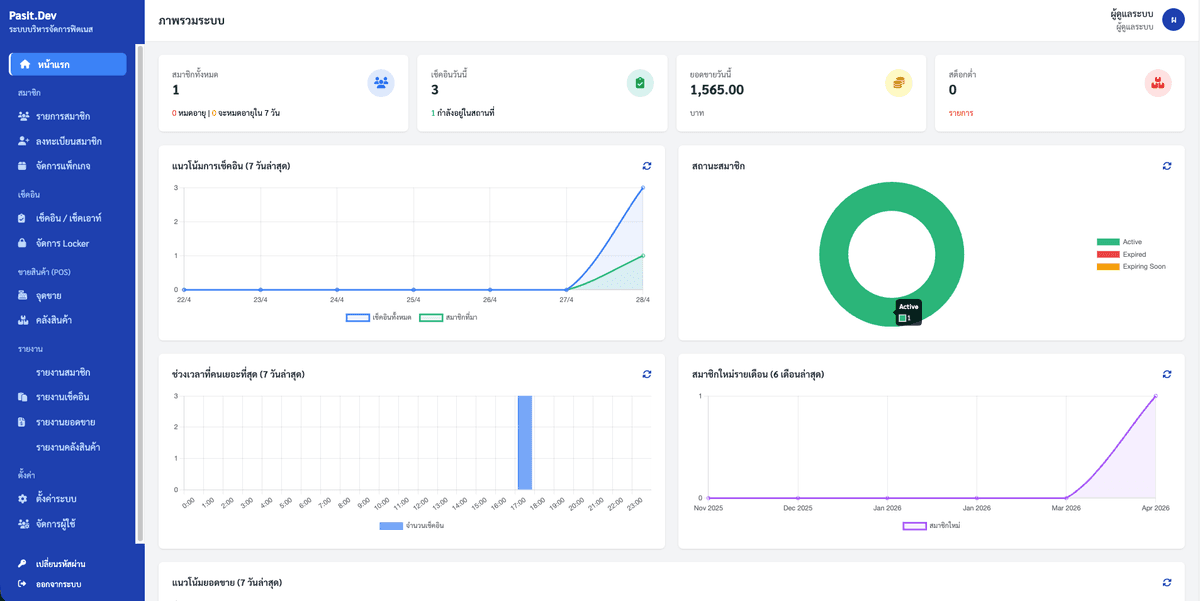The height and width of the screenshot is (601, 1200).
Task: Click the coins icon on ยอดขายวันนี้ card
Action: [899, 83]
